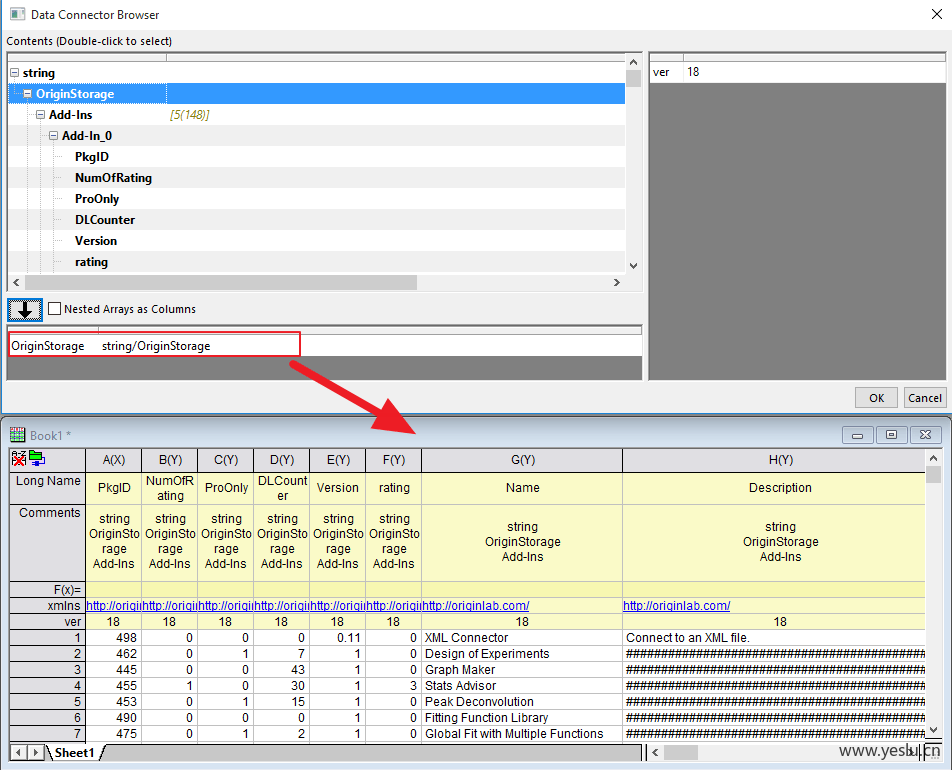Click Book1 vertical scrollbar down arrow
952x770 pixels.
point(933,729)
